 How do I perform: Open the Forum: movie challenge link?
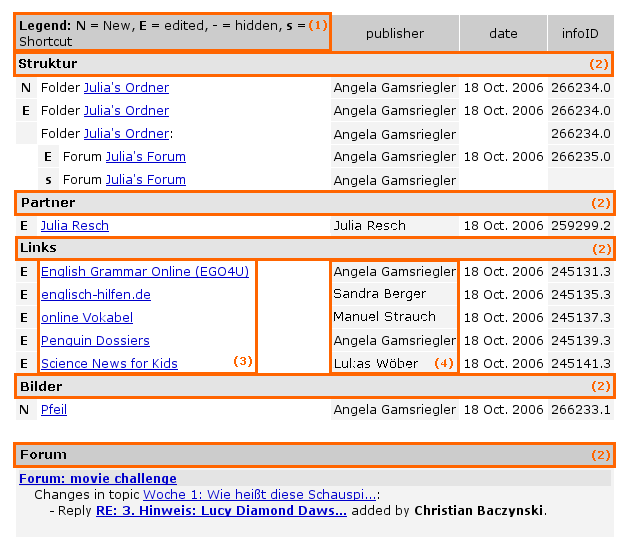[x=98, y=479]
